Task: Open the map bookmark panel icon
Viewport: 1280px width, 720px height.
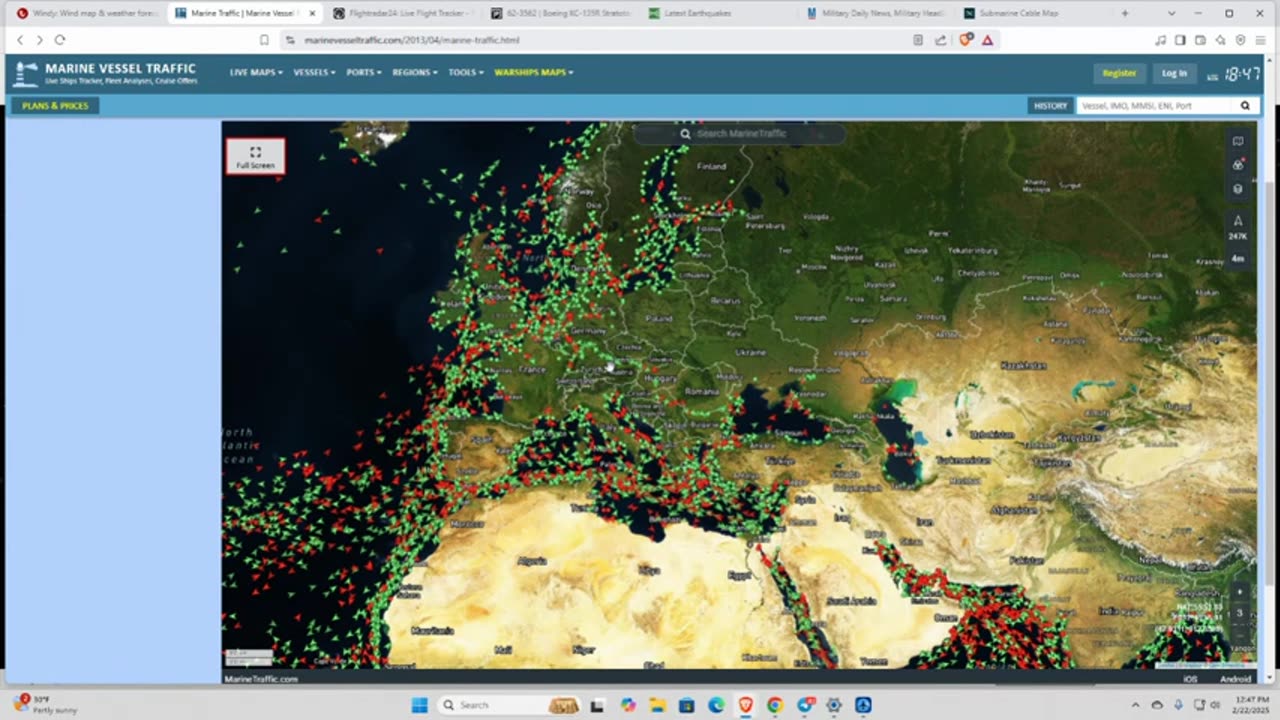Action: [1238, 141]
